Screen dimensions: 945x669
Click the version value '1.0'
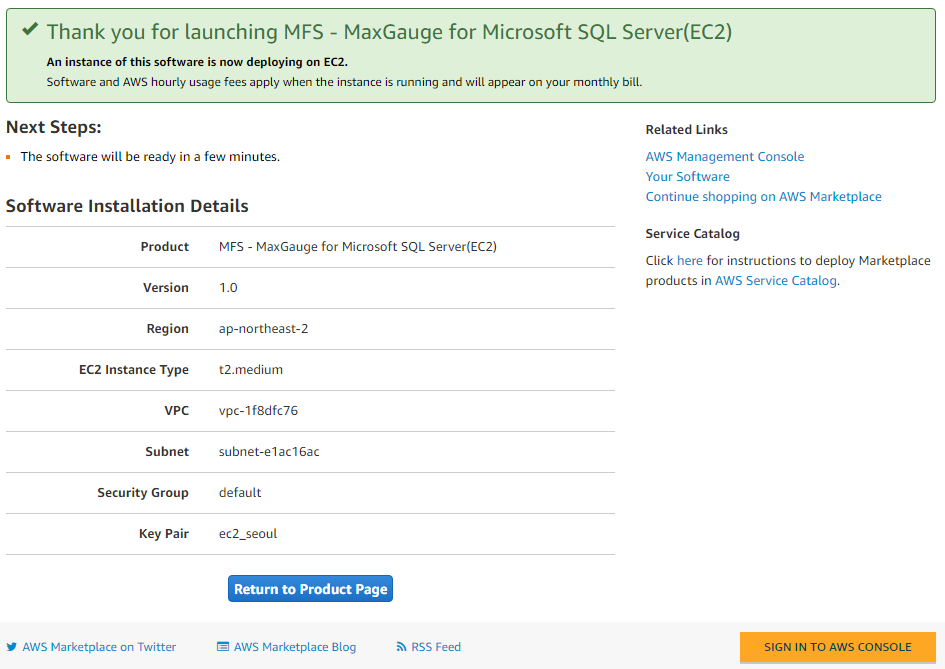228,287
